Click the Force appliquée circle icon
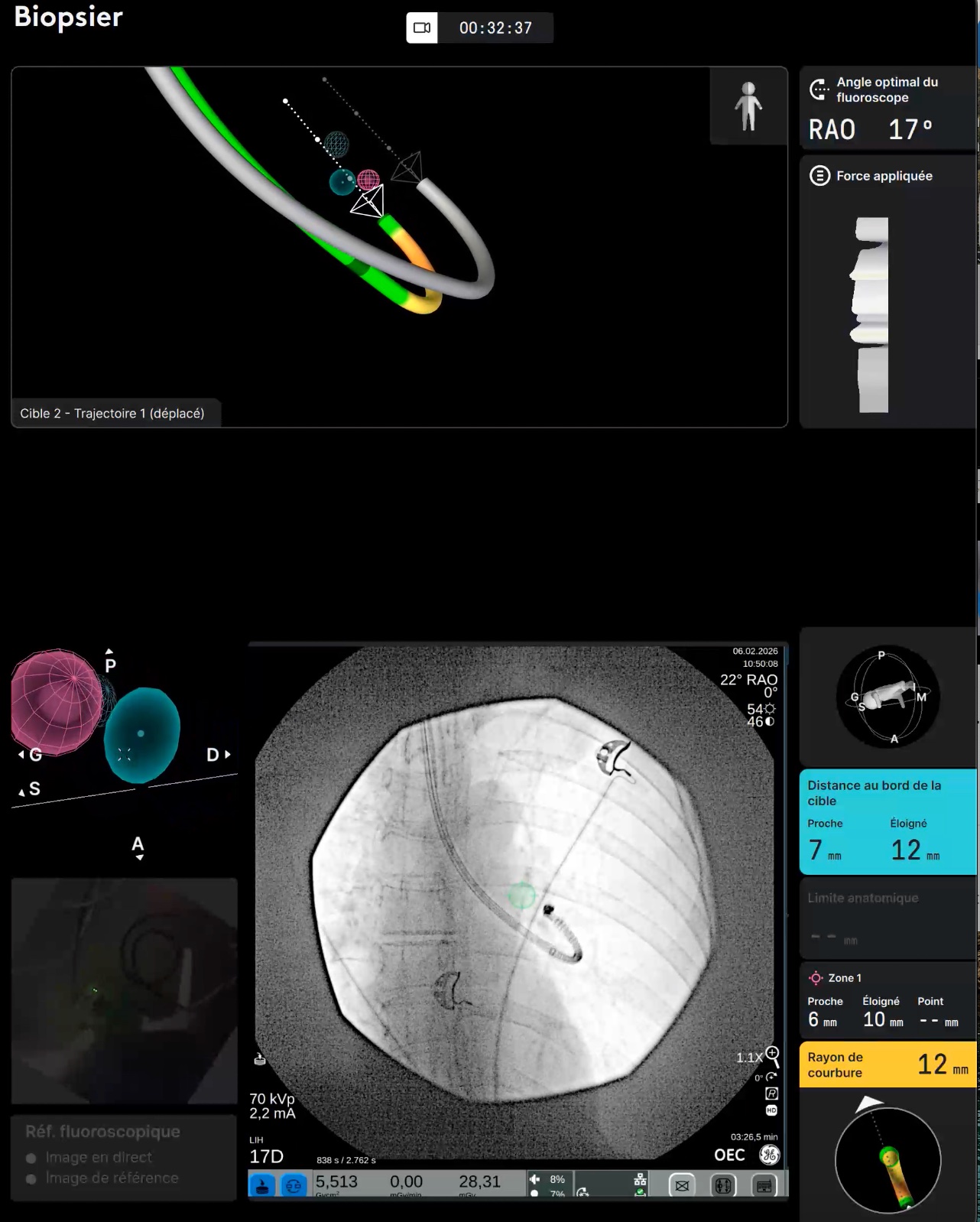The width and height of the screenshot is (980, 1222). pyautogui.click(x=819, y=176)
